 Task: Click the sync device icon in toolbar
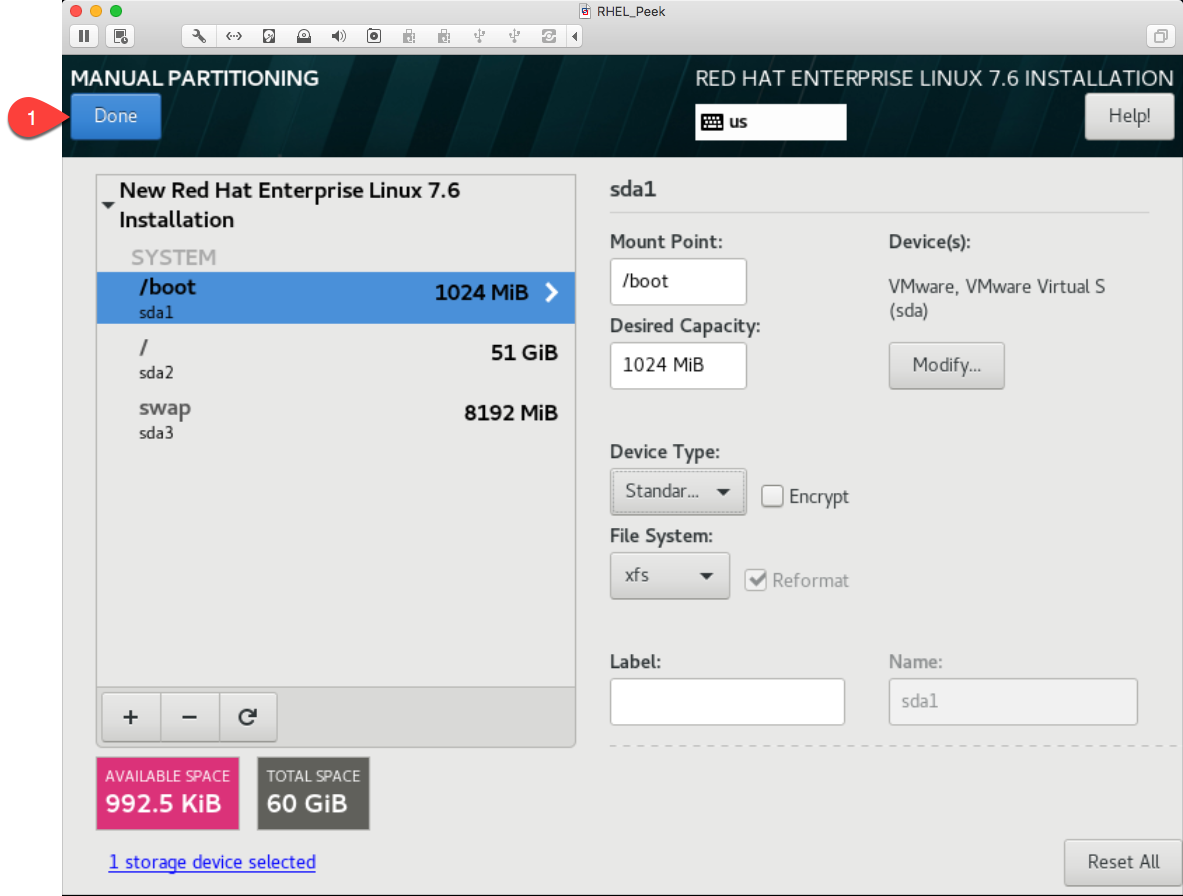[548, 36]
